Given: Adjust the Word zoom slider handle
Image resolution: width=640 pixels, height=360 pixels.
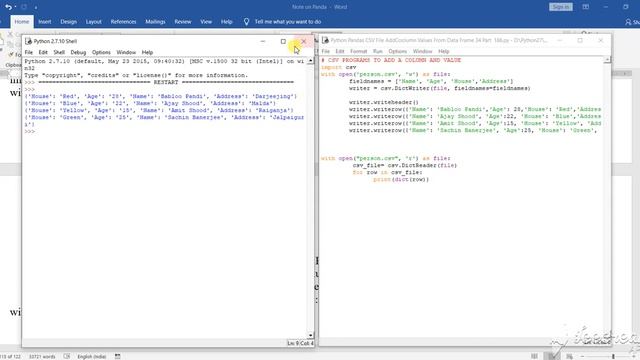Looking at the screenshot, I should (613, 356).
